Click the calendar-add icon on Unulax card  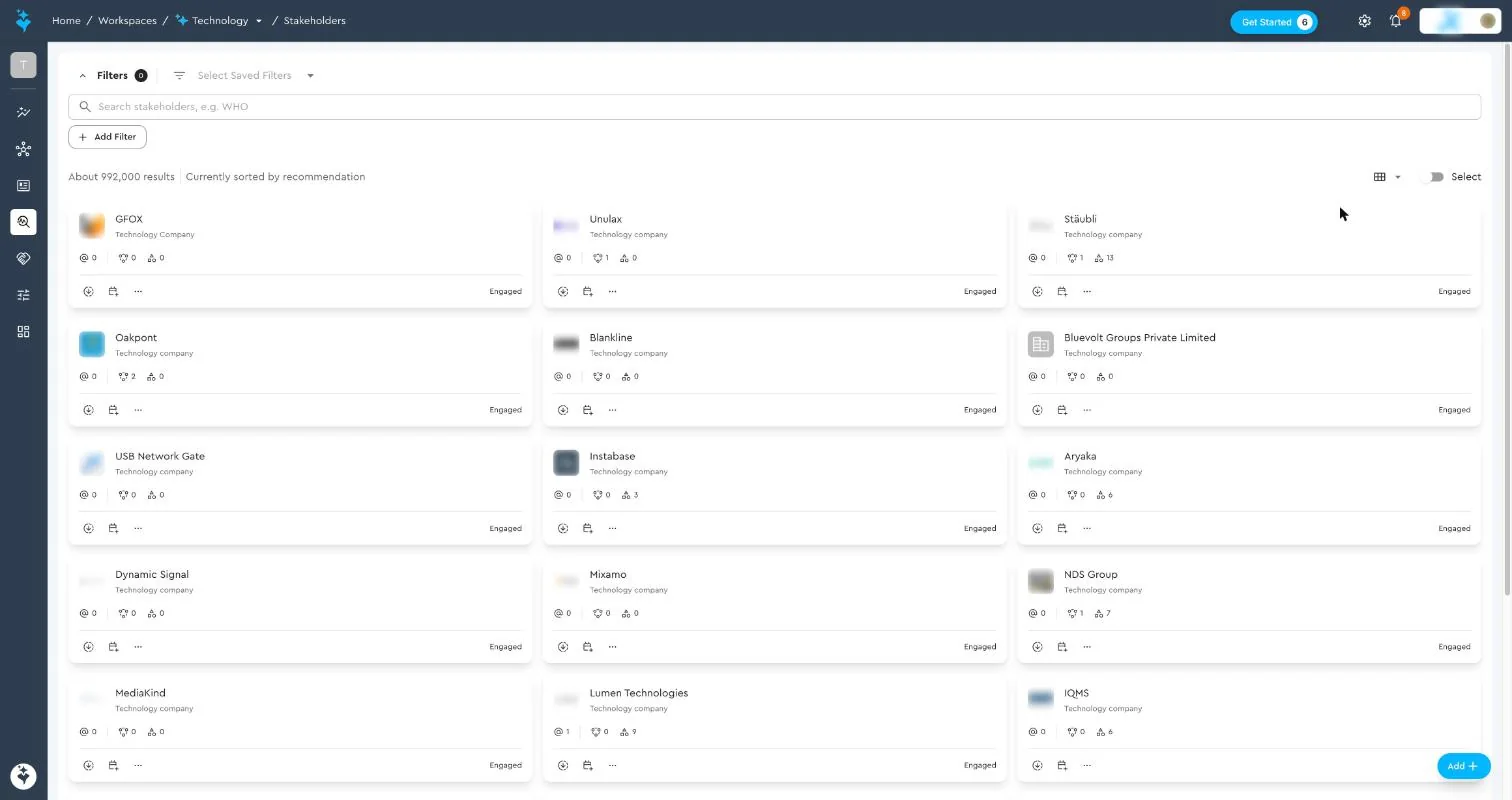click(588, 292)
